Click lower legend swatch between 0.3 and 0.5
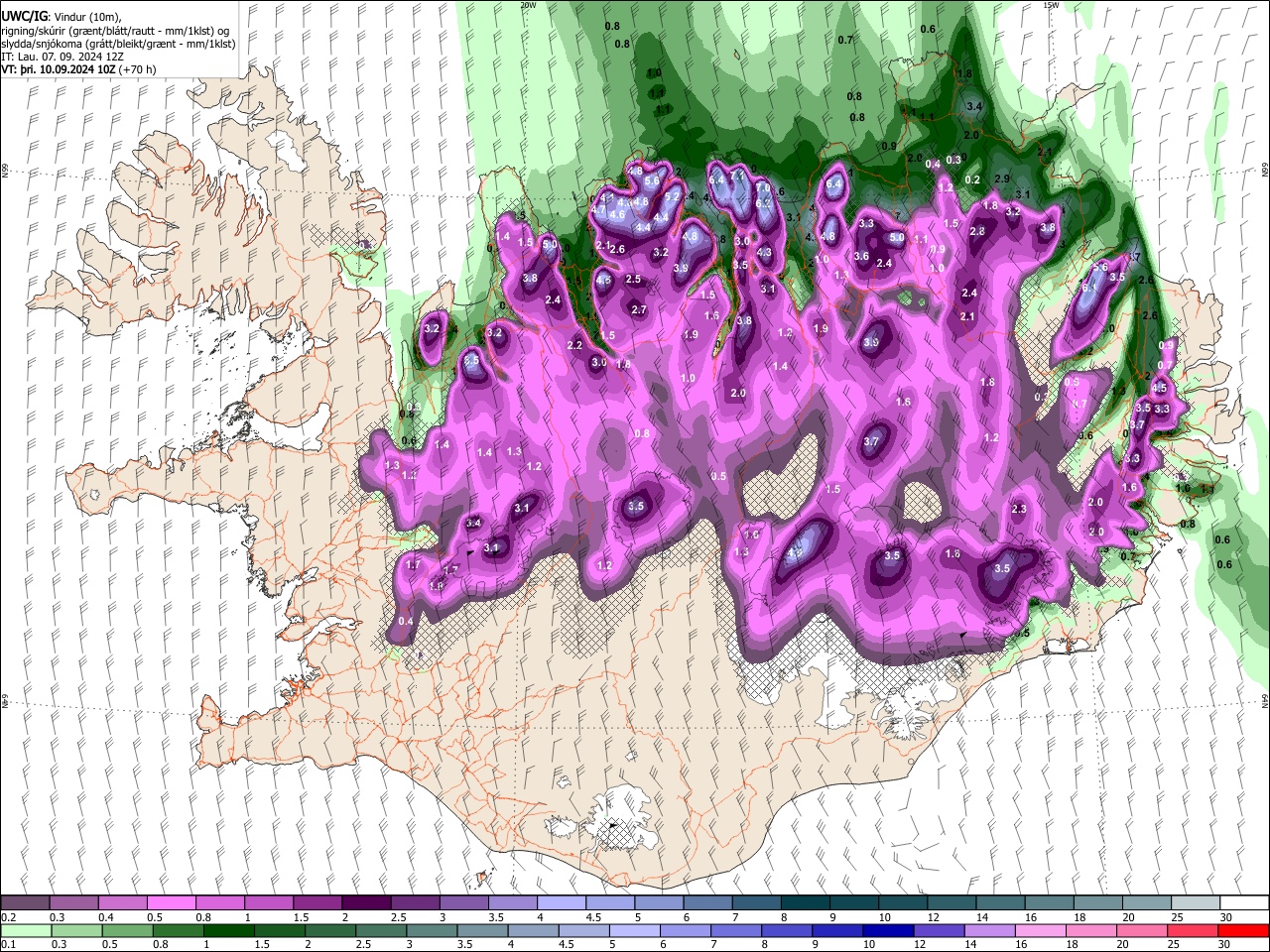 point(75,930)
